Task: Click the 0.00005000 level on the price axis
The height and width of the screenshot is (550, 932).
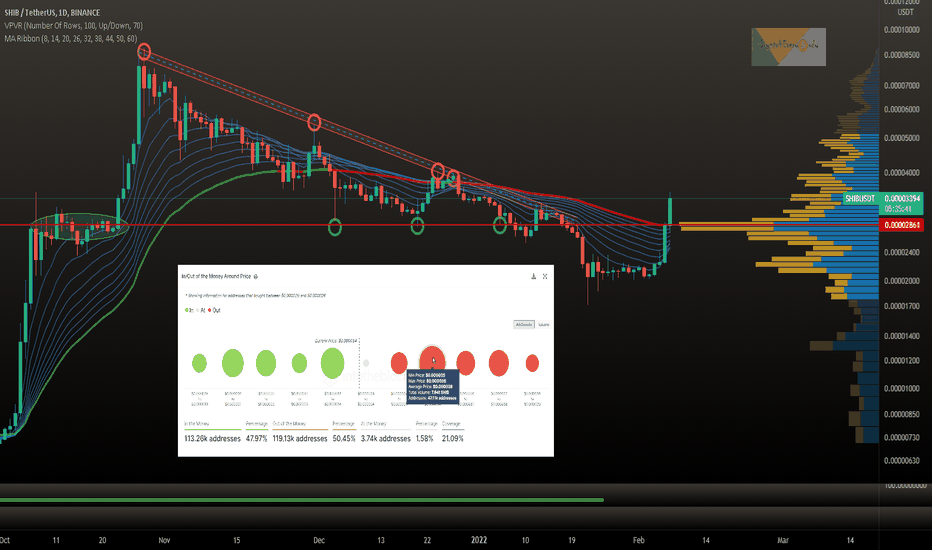Action: (x=902, y=138)
